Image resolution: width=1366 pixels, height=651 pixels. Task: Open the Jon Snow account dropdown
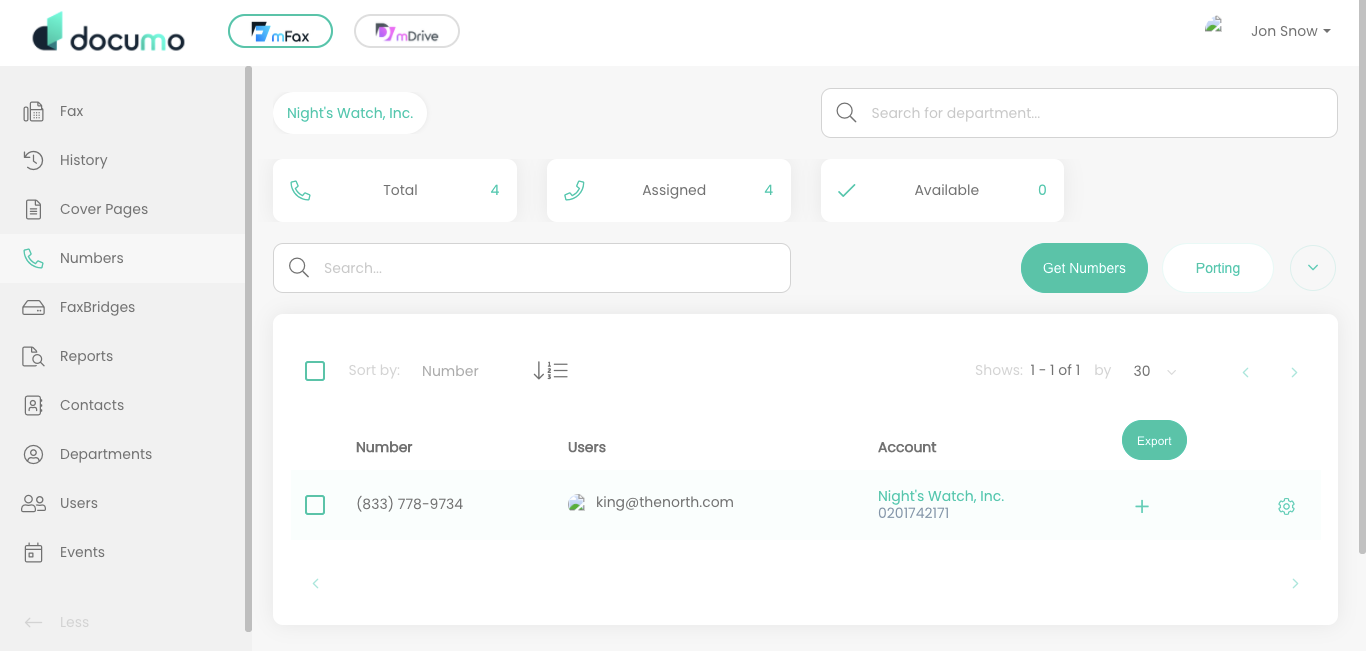tap(1290, 31)
